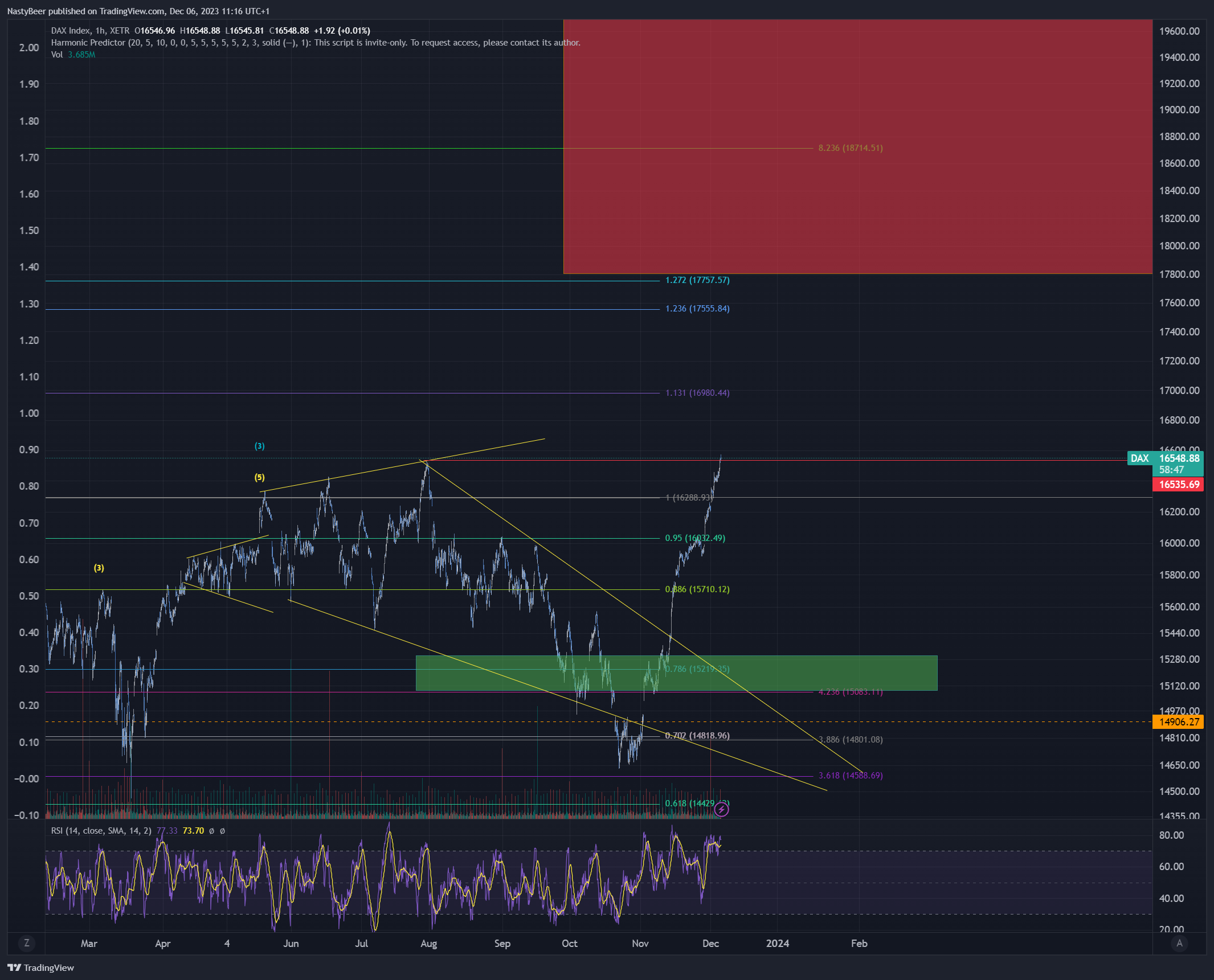The image size is (1214, 980).
Task: Click the TradingView logo at bottom left
Action: tap(41, 967)
